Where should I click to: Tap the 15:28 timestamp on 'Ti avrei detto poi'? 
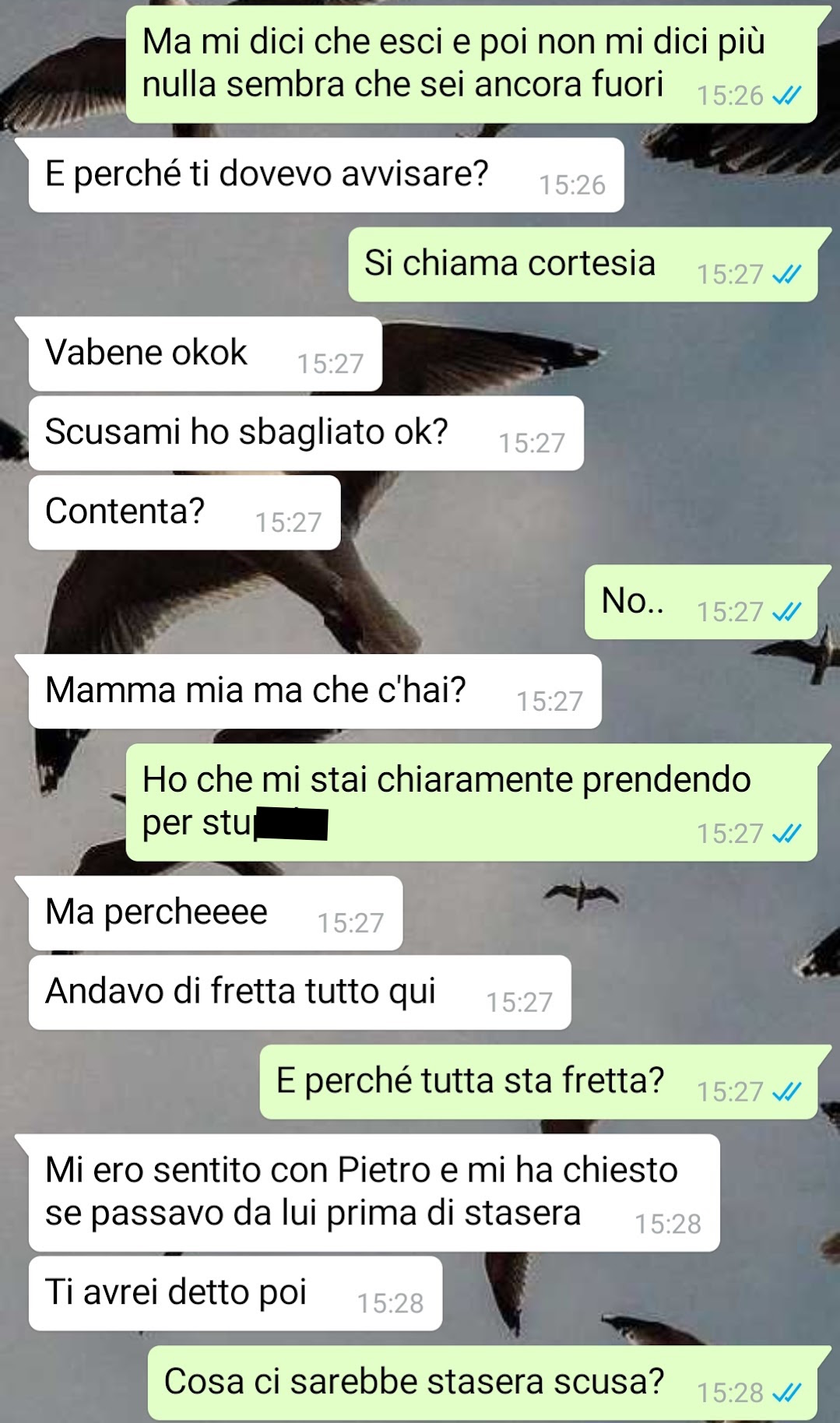point(390,1304)
